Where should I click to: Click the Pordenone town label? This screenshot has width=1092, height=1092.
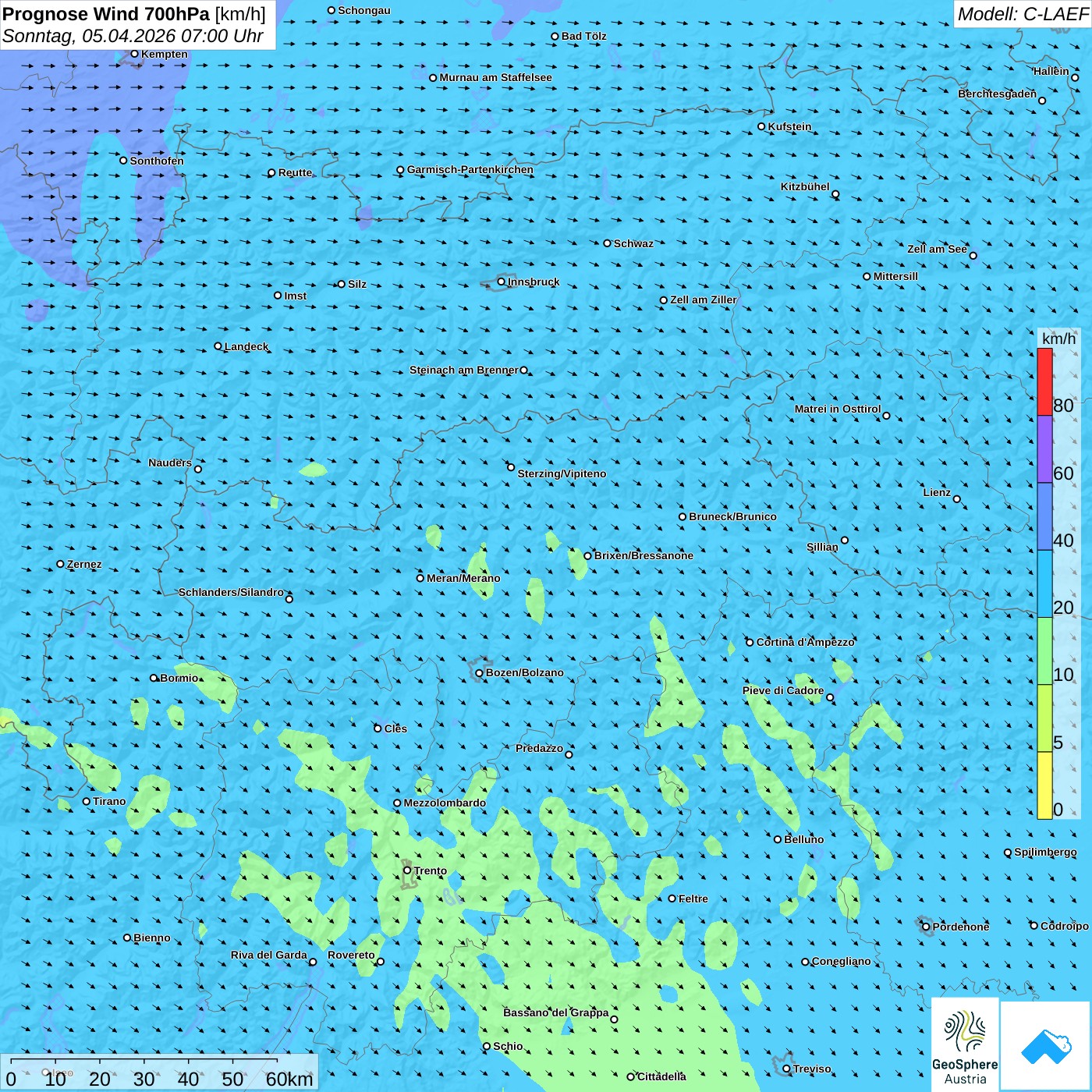pyautogui.click(x=961, y=927)
